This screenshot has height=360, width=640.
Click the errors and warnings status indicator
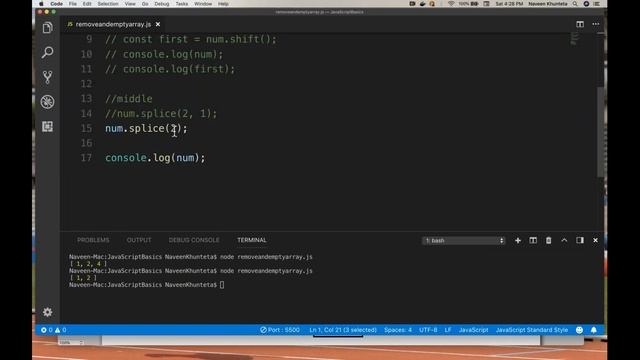[53, 330]
